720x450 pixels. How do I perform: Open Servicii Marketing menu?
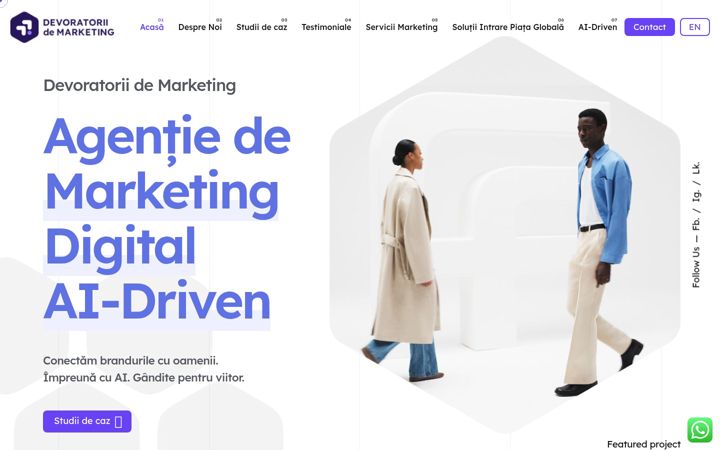[x=401, y=27]
